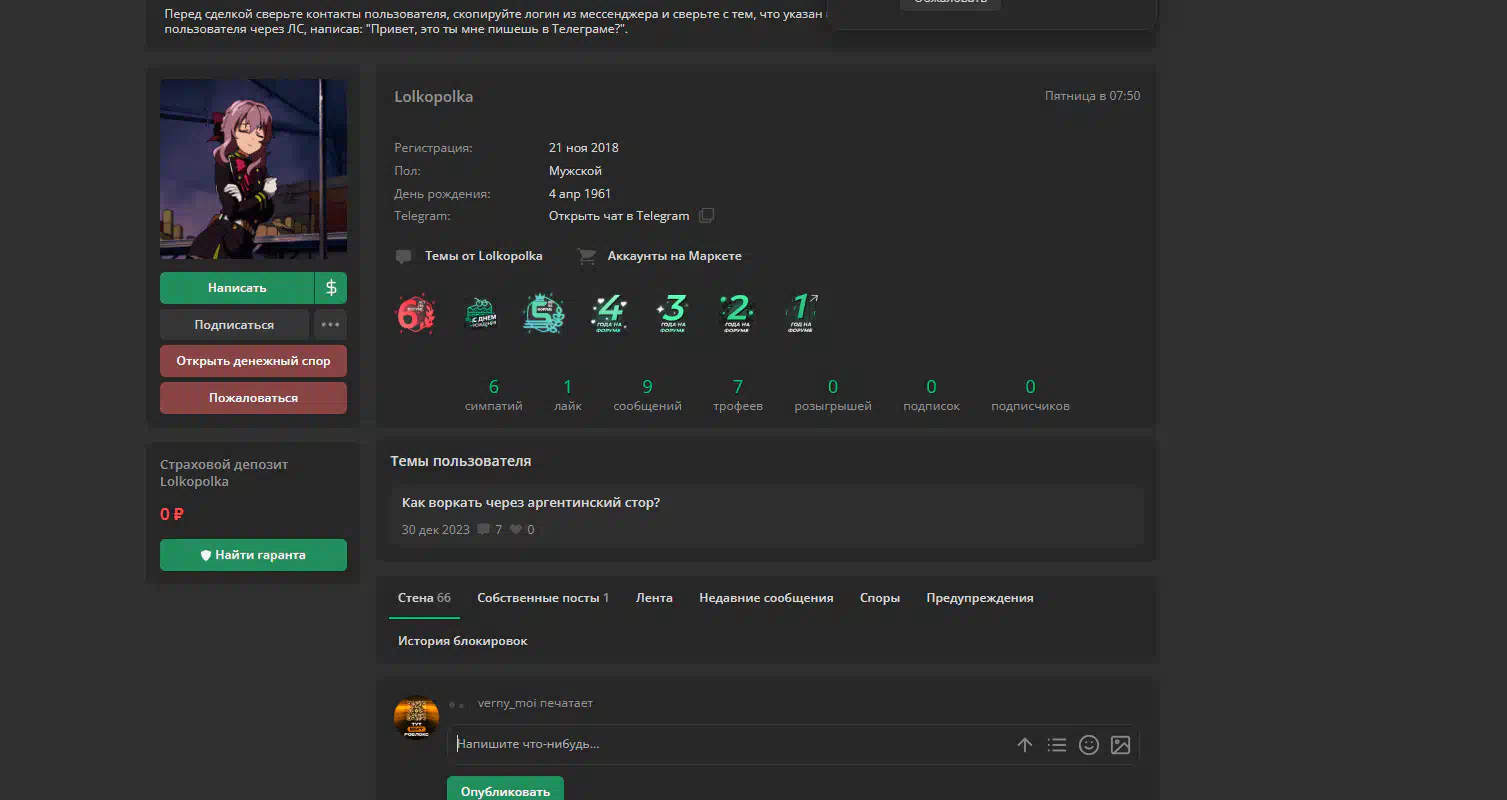Click the 1 лайк counter
The image size is (1507, 800).
568,396
